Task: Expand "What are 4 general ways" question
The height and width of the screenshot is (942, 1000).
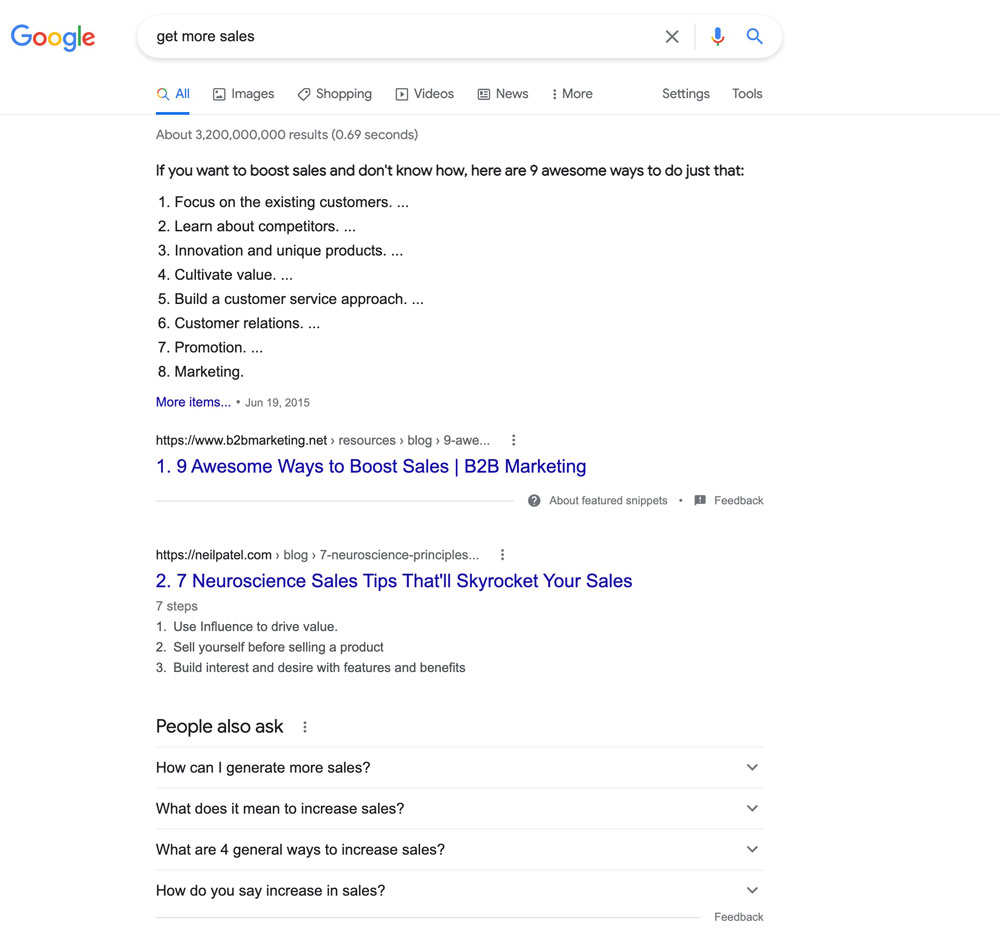Action: click(x=459, y=849)
